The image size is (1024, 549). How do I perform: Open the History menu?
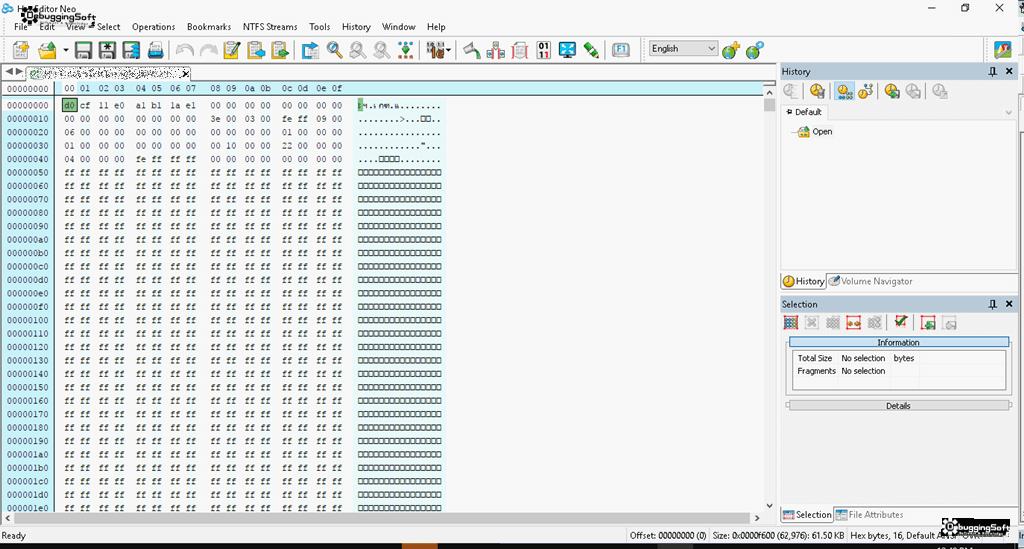click(356, 27)
